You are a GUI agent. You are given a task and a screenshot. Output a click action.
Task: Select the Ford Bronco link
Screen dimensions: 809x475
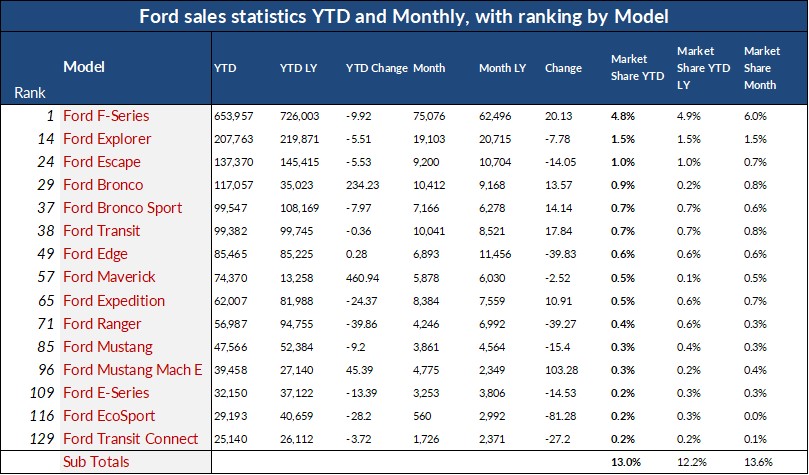[x=103, y=184]
